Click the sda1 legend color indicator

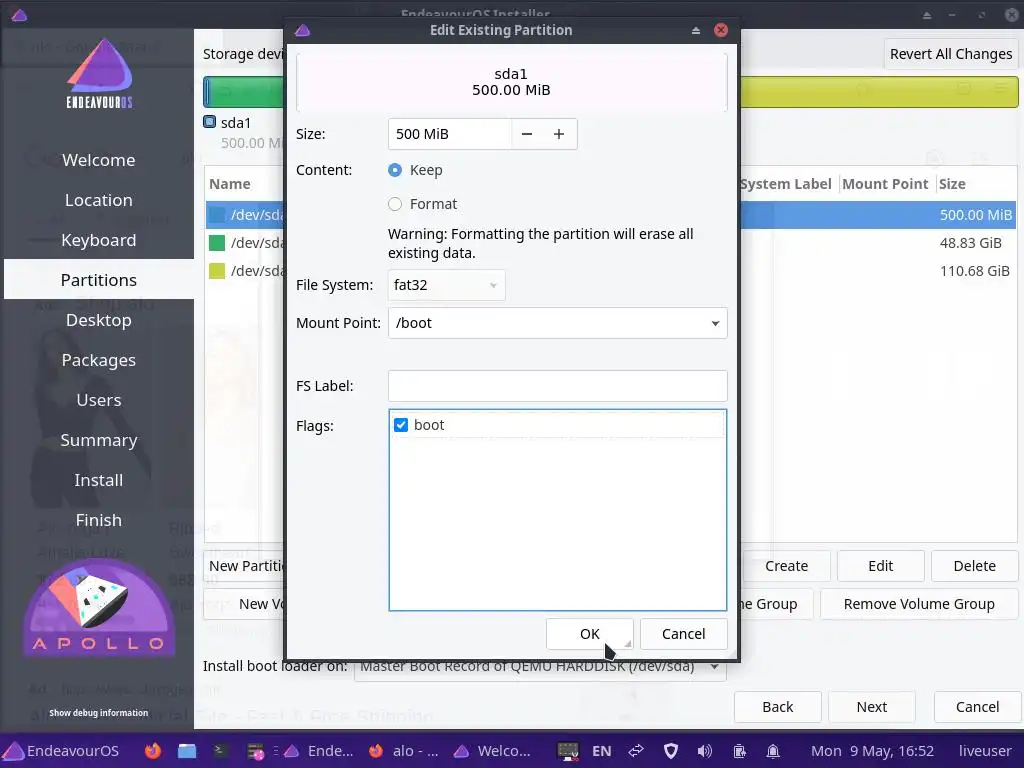click(210, 121)
